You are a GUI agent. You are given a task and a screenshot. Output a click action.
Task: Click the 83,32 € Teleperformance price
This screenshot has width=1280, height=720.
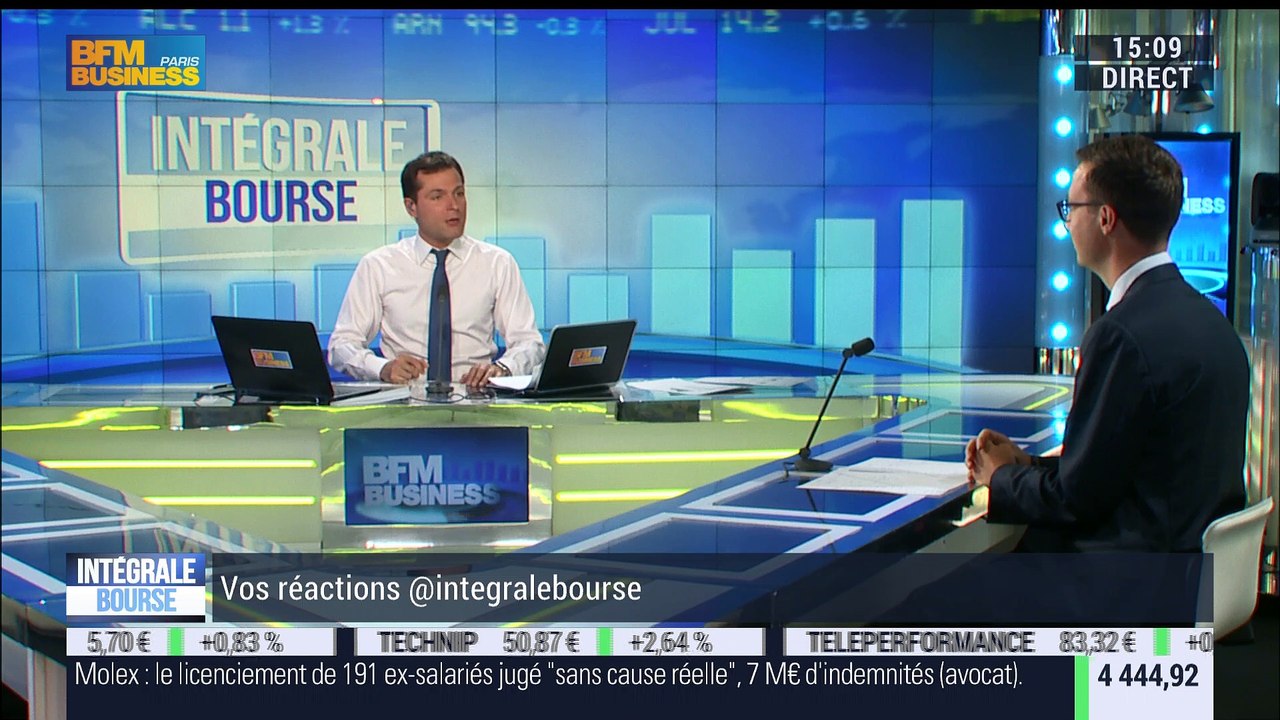coord(1097,642)
